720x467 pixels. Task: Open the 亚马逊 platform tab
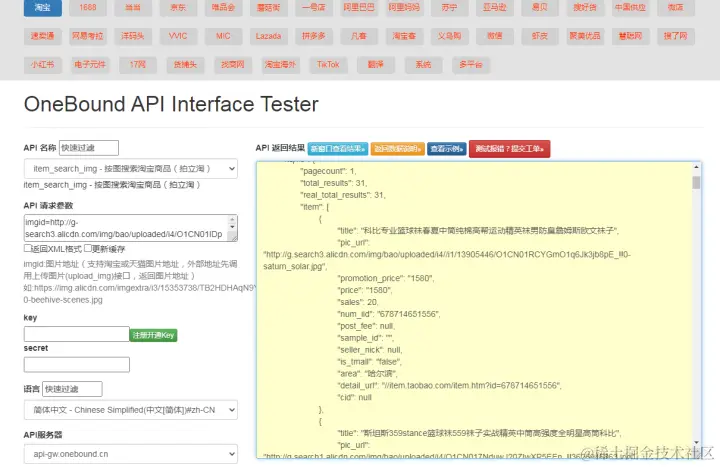(495, 8)
